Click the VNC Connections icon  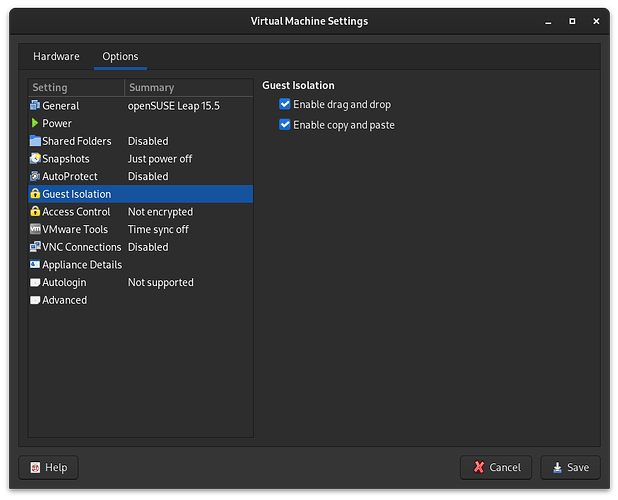coord(35,247)
